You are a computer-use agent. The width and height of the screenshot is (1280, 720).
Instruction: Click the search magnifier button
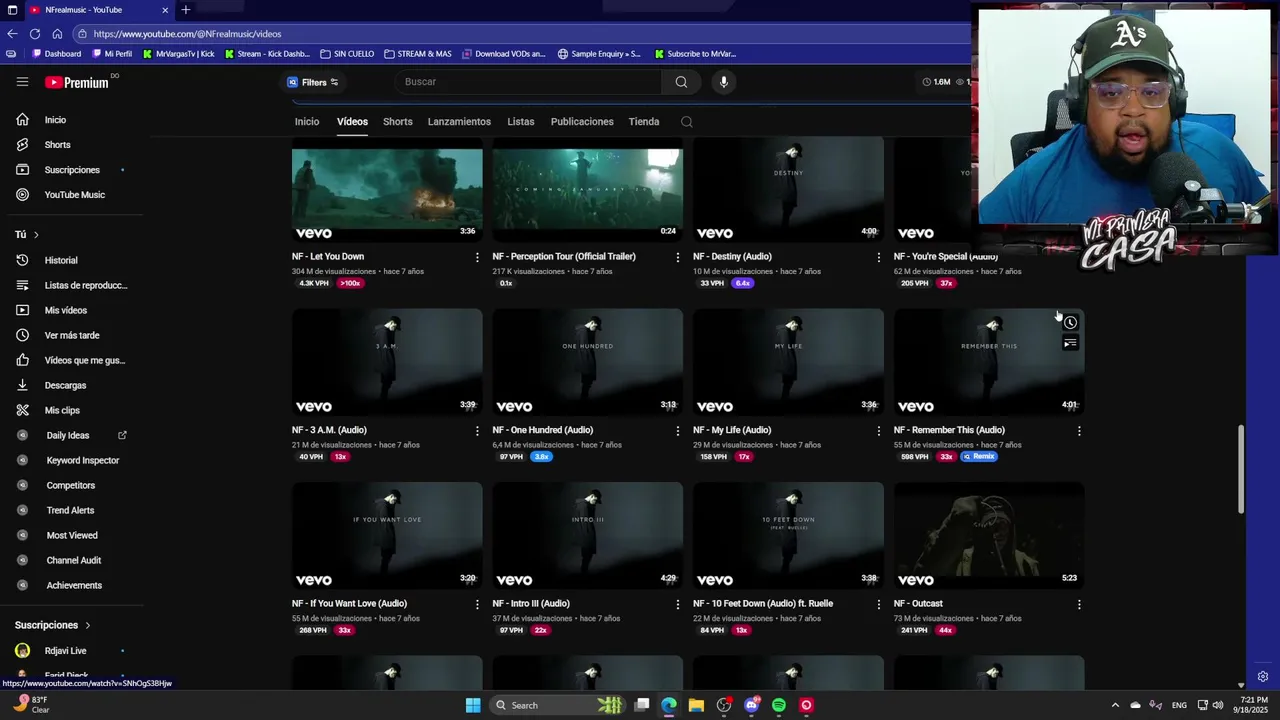[681, 82]
